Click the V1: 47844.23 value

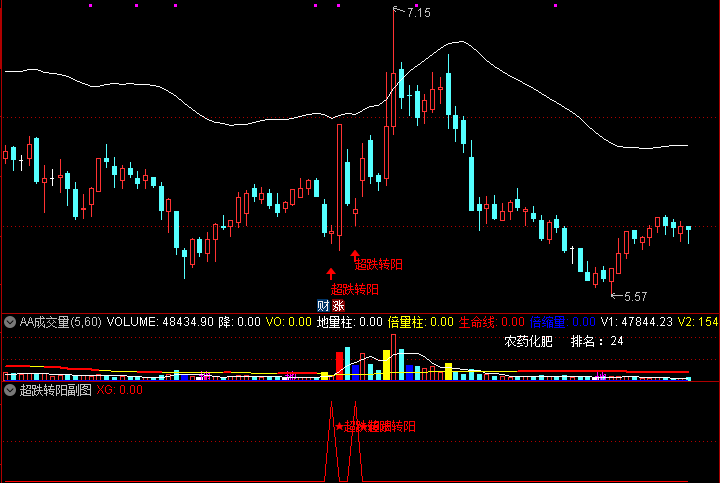pos(637,322)
